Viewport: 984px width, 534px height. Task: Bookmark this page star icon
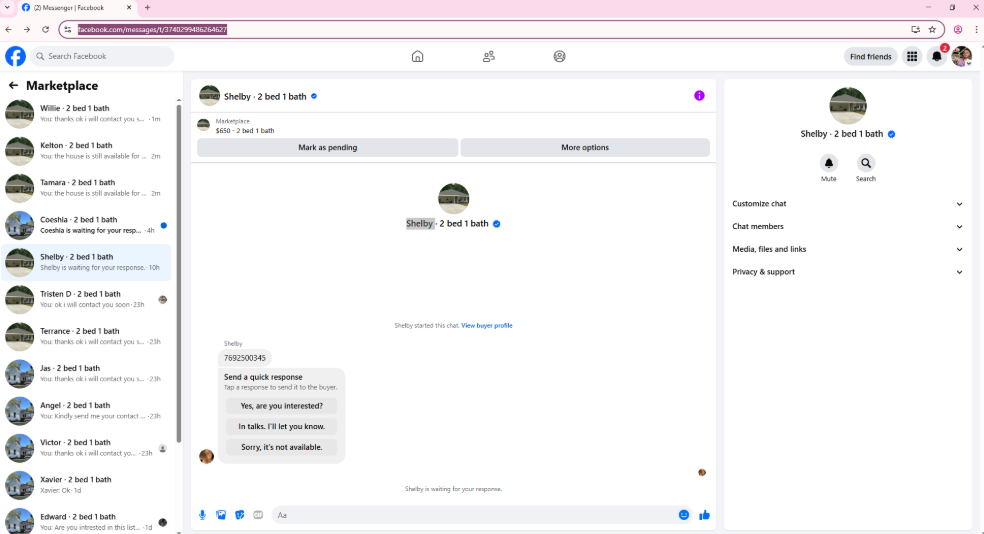tap(933, 29)
